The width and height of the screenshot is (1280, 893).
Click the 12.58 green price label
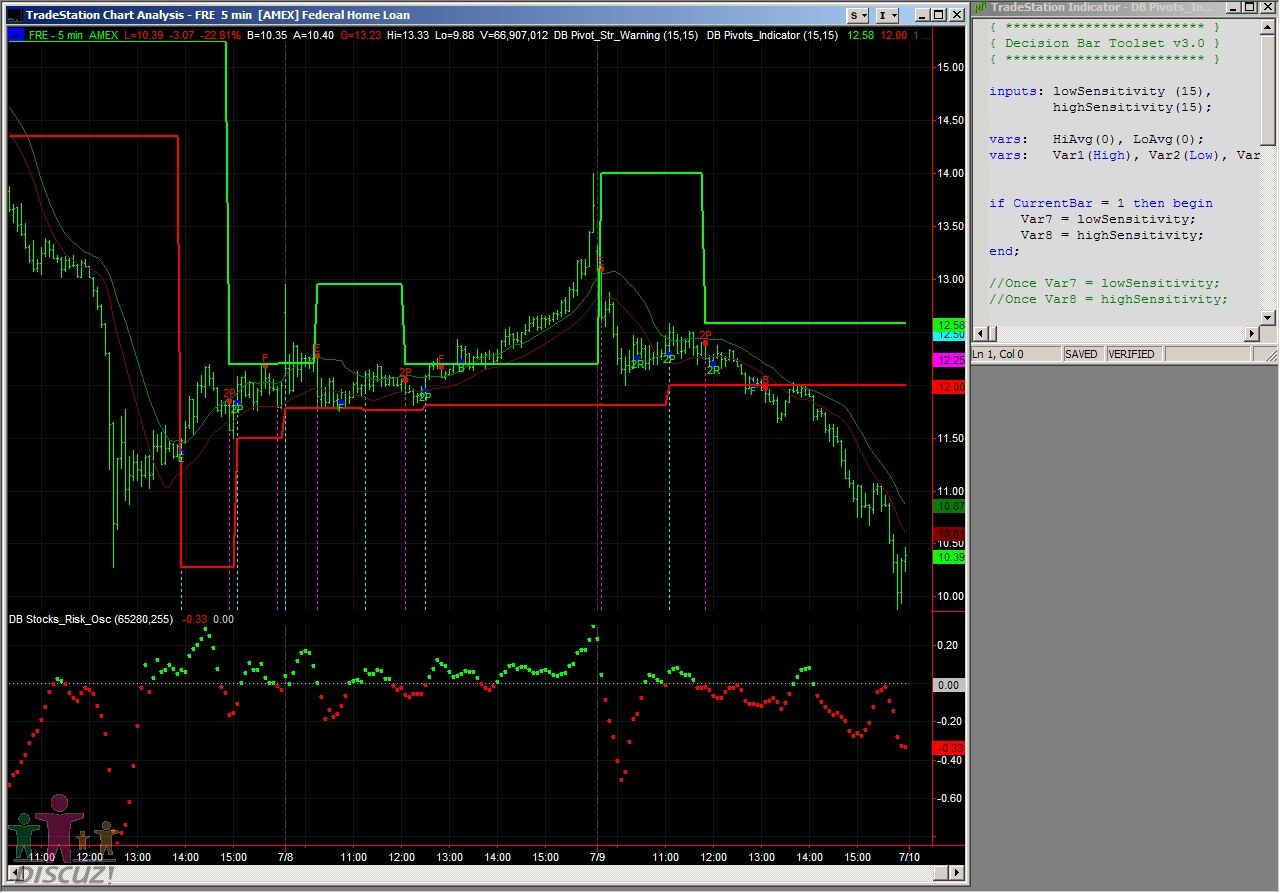click(x=948, y=324)
